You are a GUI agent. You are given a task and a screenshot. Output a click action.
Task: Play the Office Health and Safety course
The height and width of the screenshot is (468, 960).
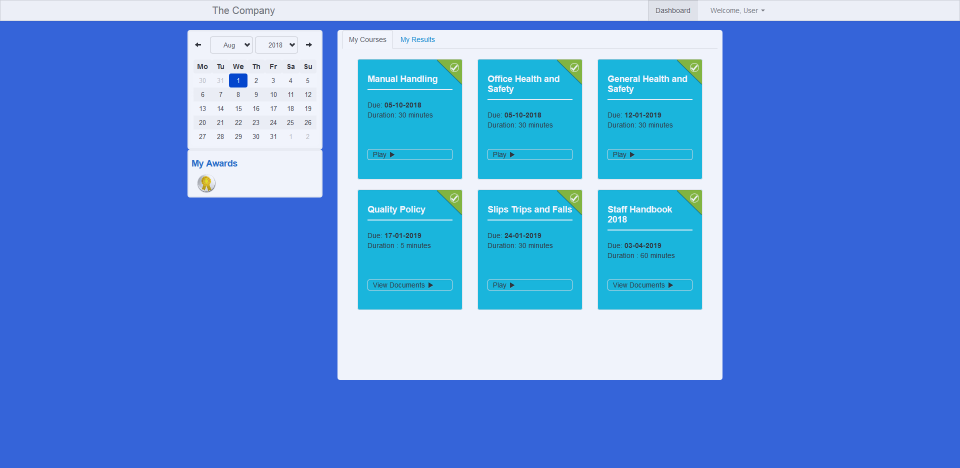(x=530, y=154)
